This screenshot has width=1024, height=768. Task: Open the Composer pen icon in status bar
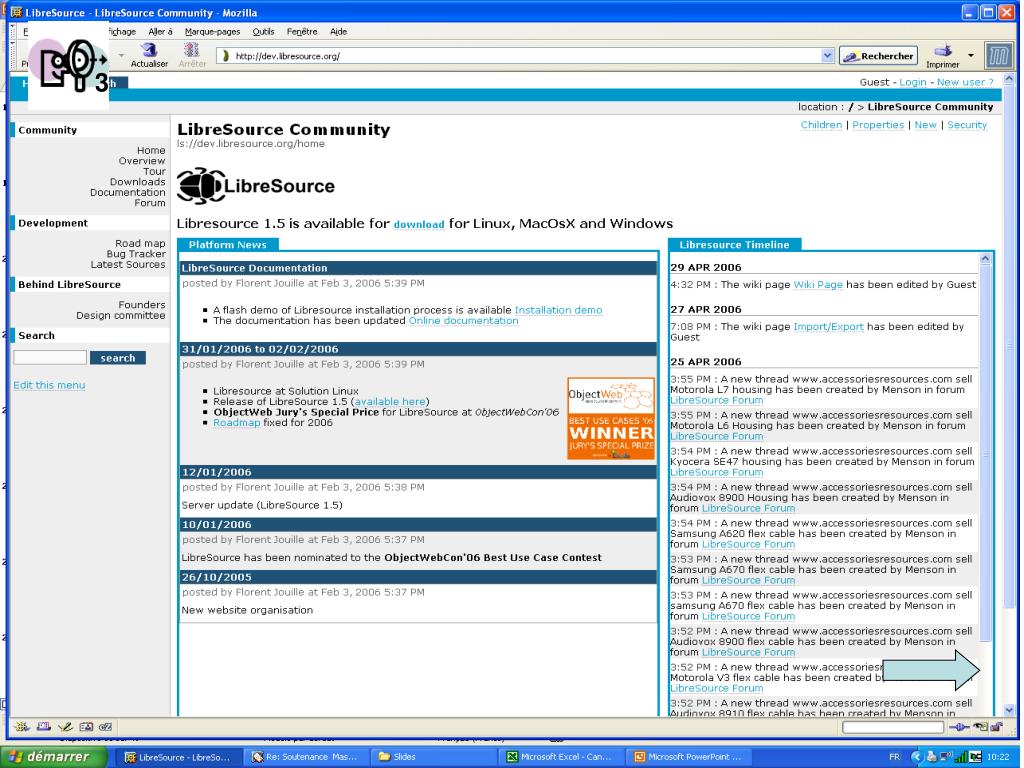click(x=65, y=726)
